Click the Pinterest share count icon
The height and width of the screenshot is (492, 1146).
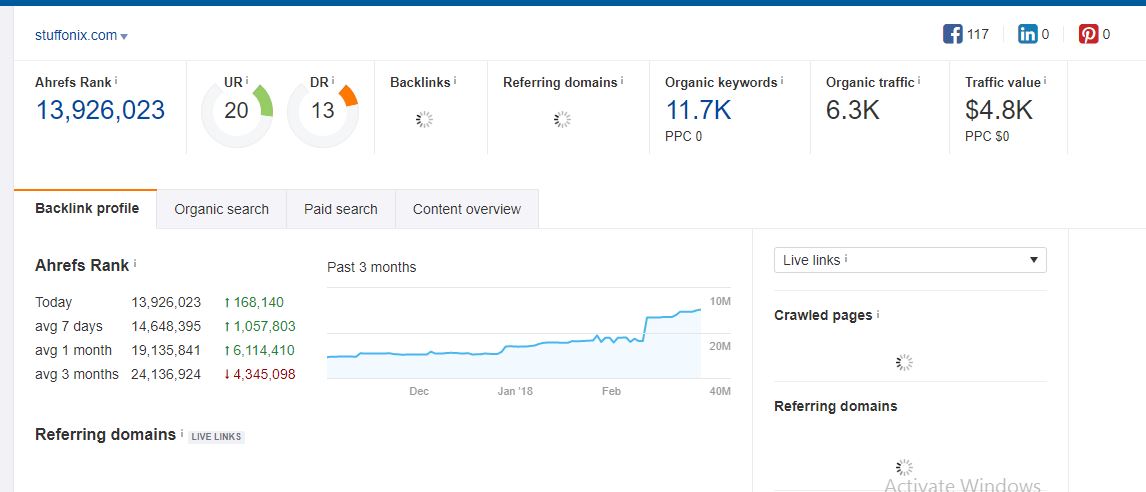(1088, 34)
